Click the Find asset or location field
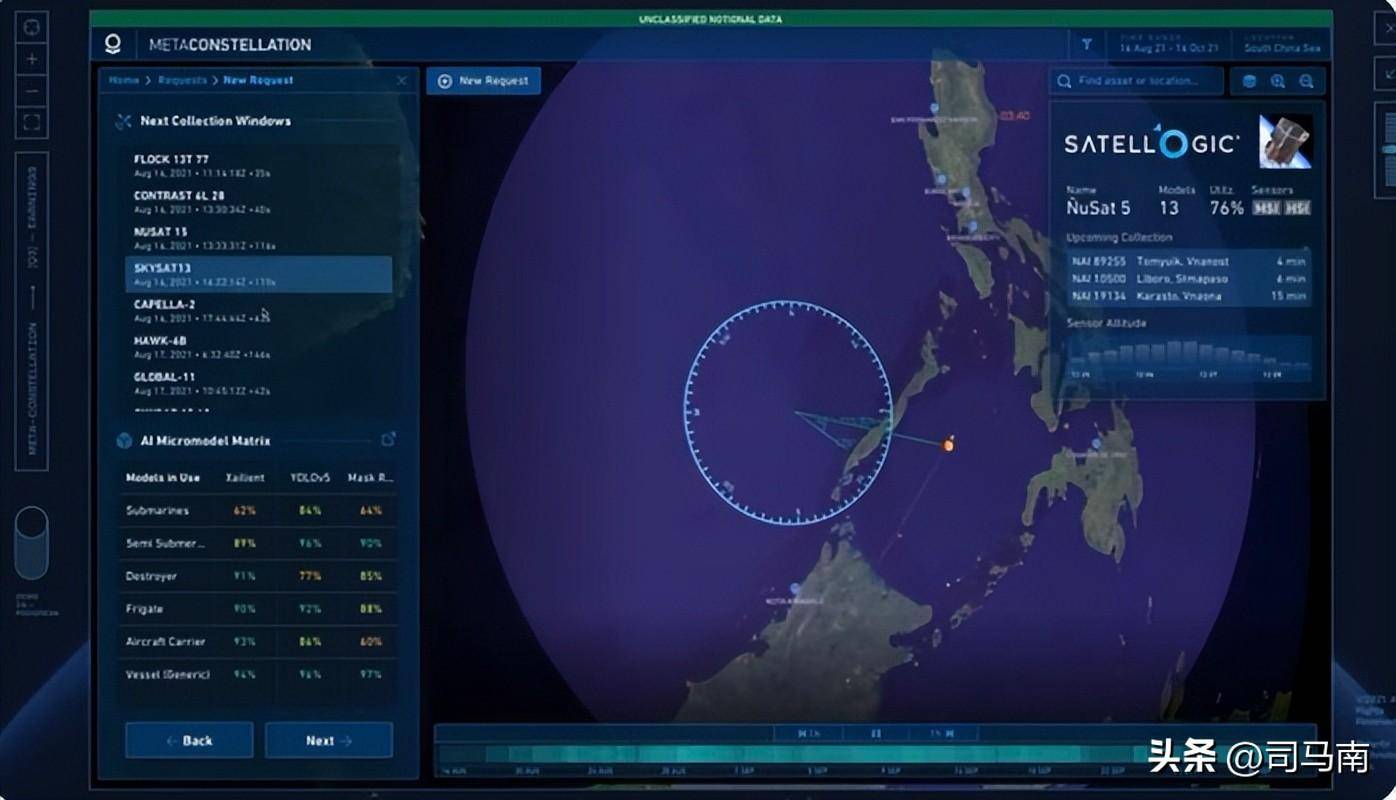The image size is (1396, 800). pos(1138,81)
